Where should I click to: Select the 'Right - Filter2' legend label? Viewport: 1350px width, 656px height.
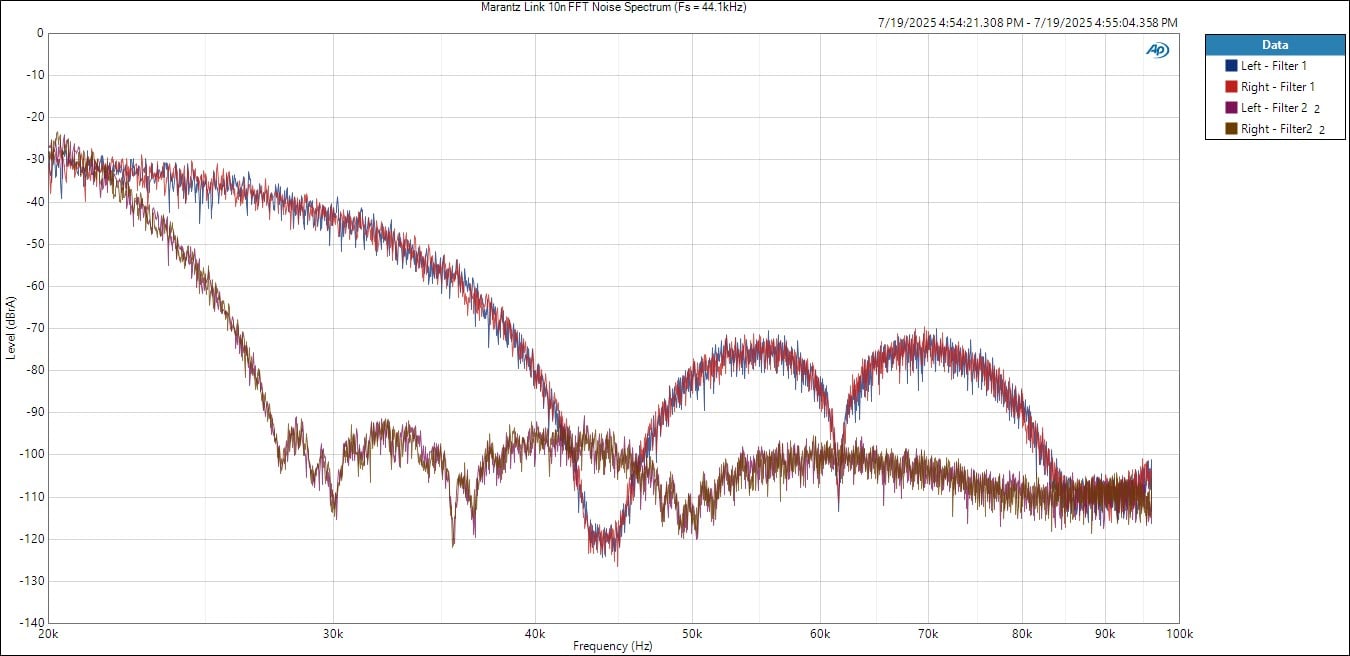(x=1276, y=129)
